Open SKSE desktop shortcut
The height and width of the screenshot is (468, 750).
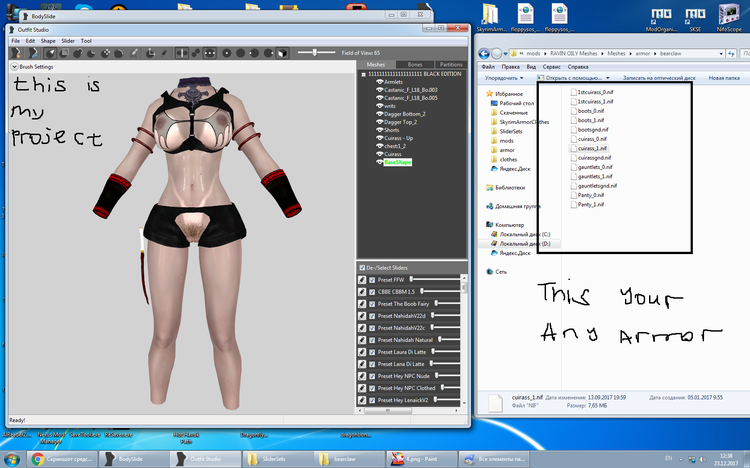(x=695, y=17)
